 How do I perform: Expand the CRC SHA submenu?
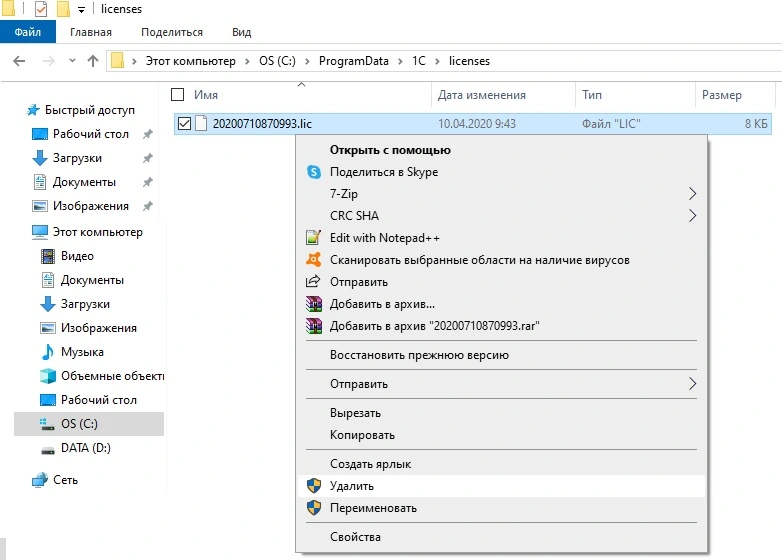[692, 216]
